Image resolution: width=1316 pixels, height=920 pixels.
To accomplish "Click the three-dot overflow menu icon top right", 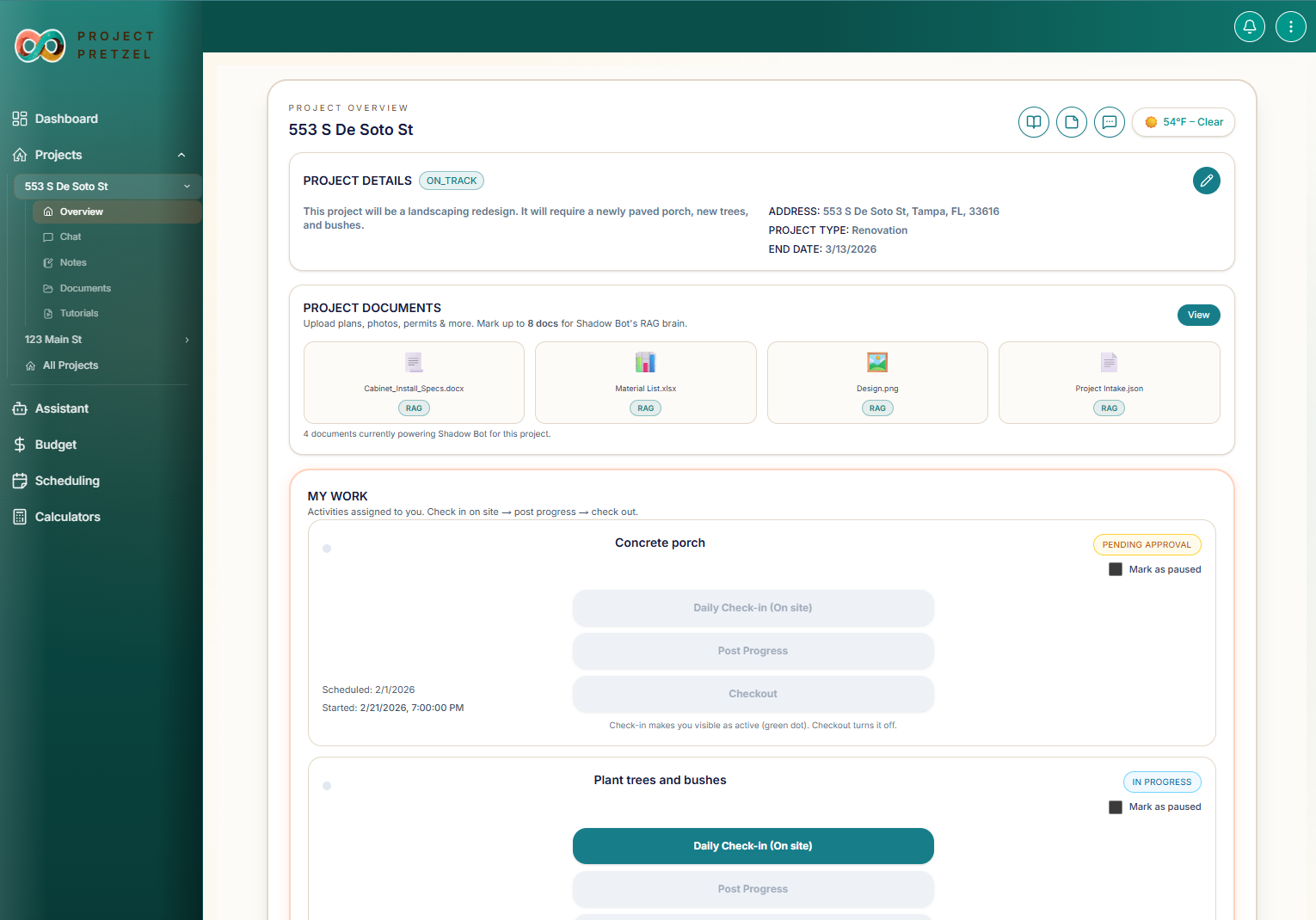I will (x=1290, y=26).
